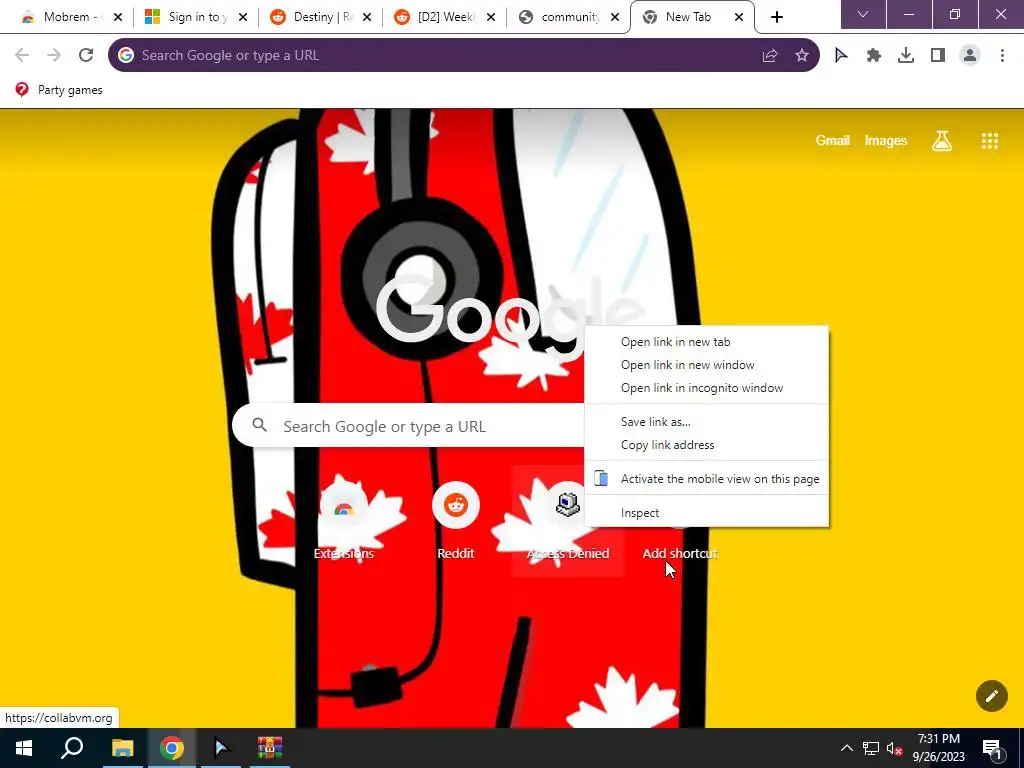
Task: Open File Explorer from the taskbar
Action: [x=122, y=748]
